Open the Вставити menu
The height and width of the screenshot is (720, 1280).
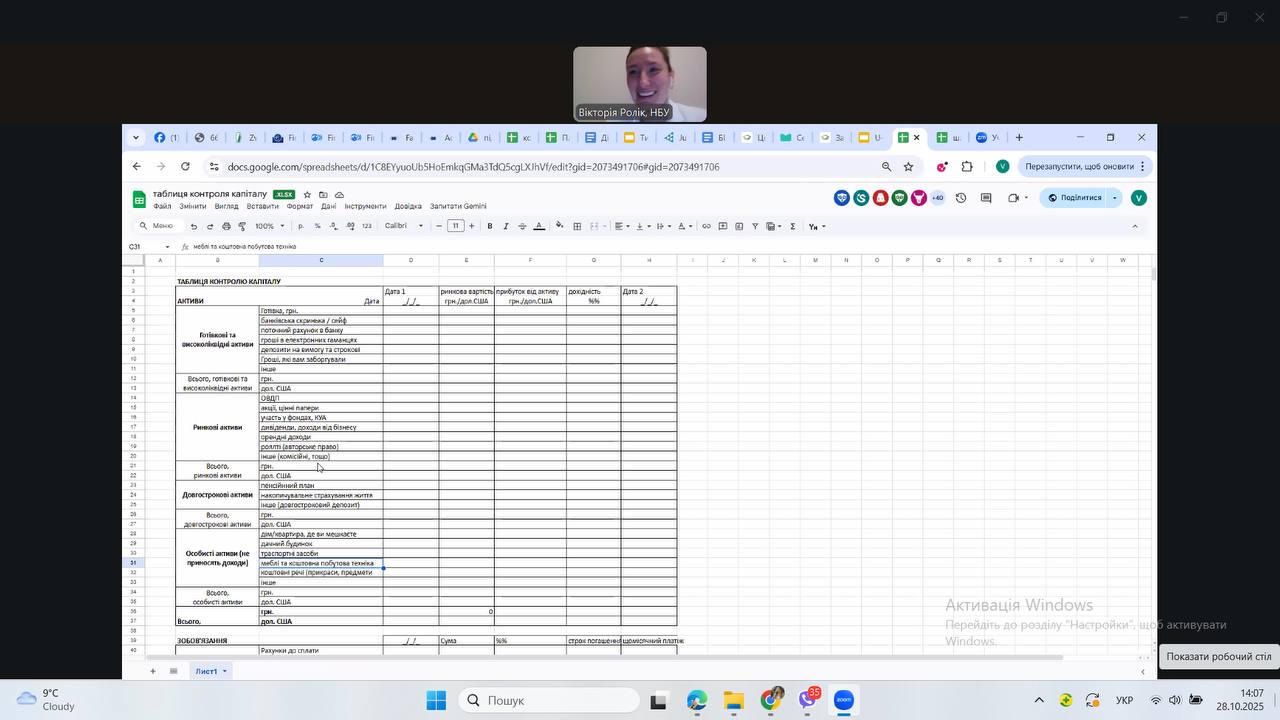[262, 206]
